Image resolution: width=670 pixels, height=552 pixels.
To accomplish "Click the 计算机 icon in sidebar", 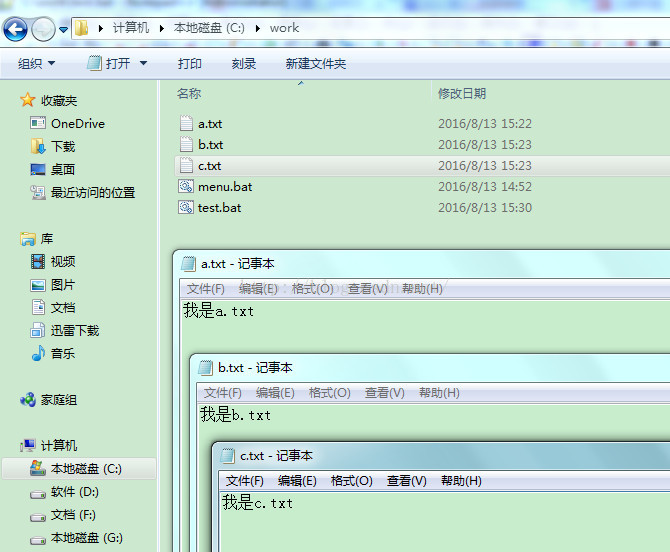I will pyautogui.click(x=28, y=446).
